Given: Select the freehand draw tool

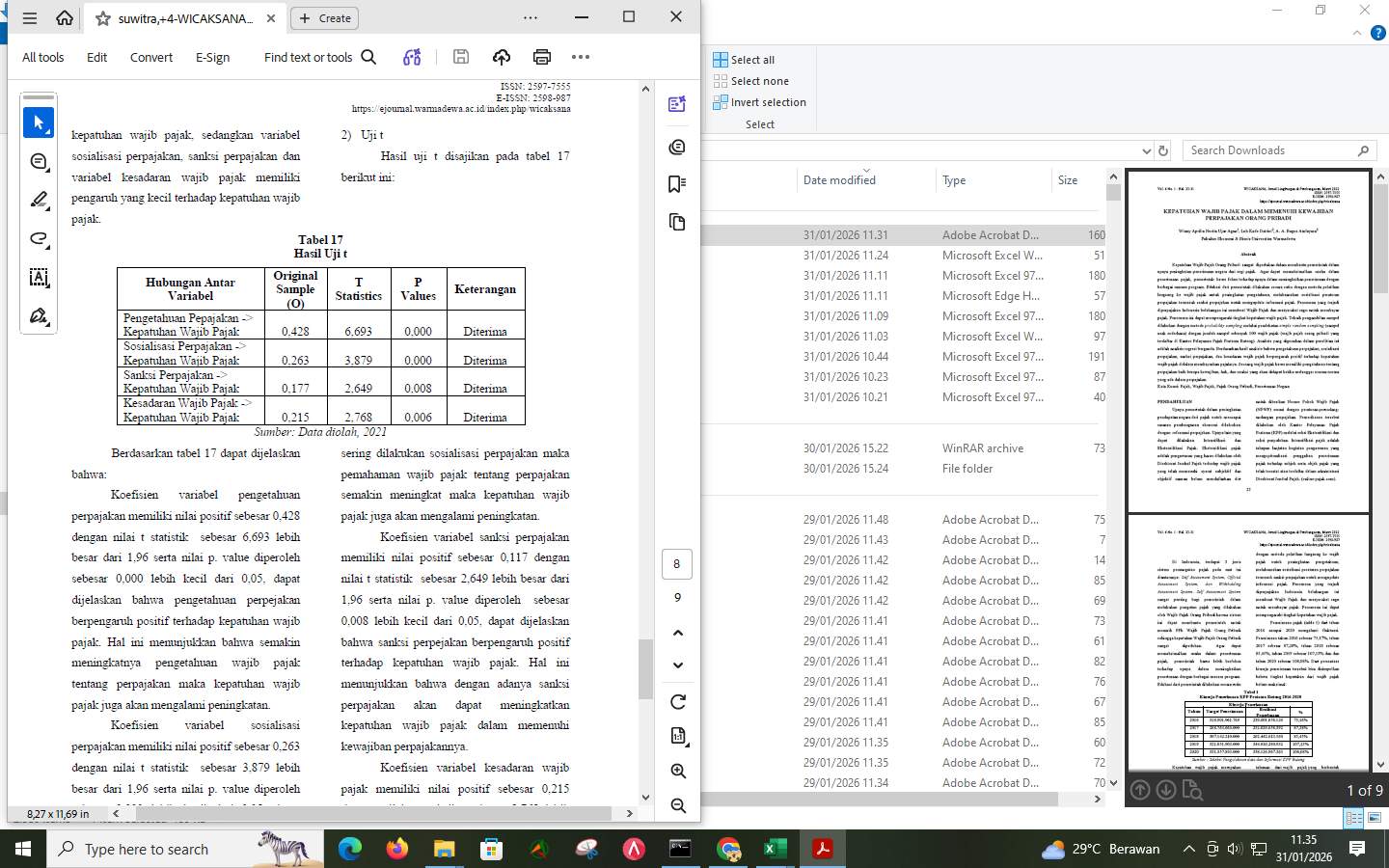Looking at the screenshot, I should point(38,238).
